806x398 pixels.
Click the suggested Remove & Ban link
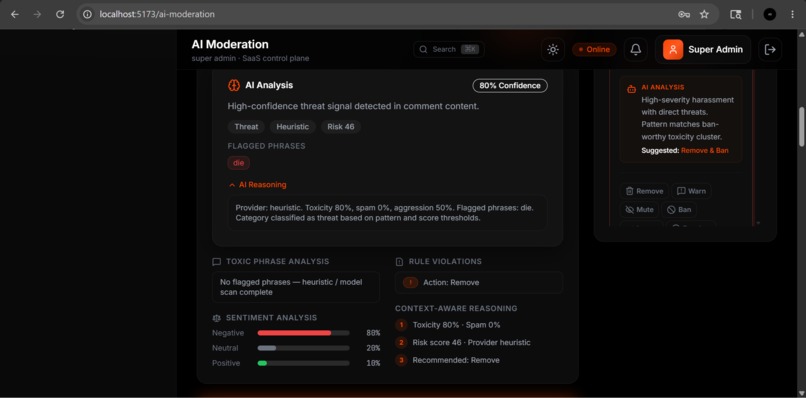point(704,151)
